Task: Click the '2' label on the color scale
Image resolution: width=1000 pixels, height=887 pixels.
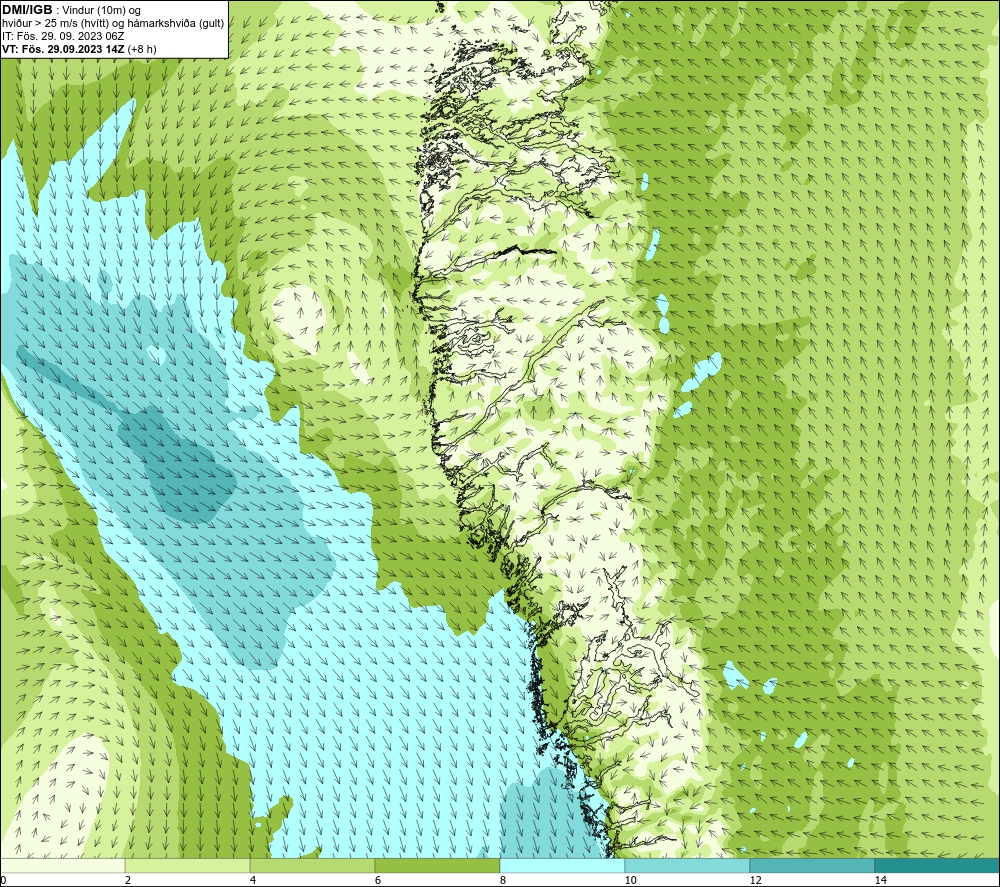Action: coord(128,880)
